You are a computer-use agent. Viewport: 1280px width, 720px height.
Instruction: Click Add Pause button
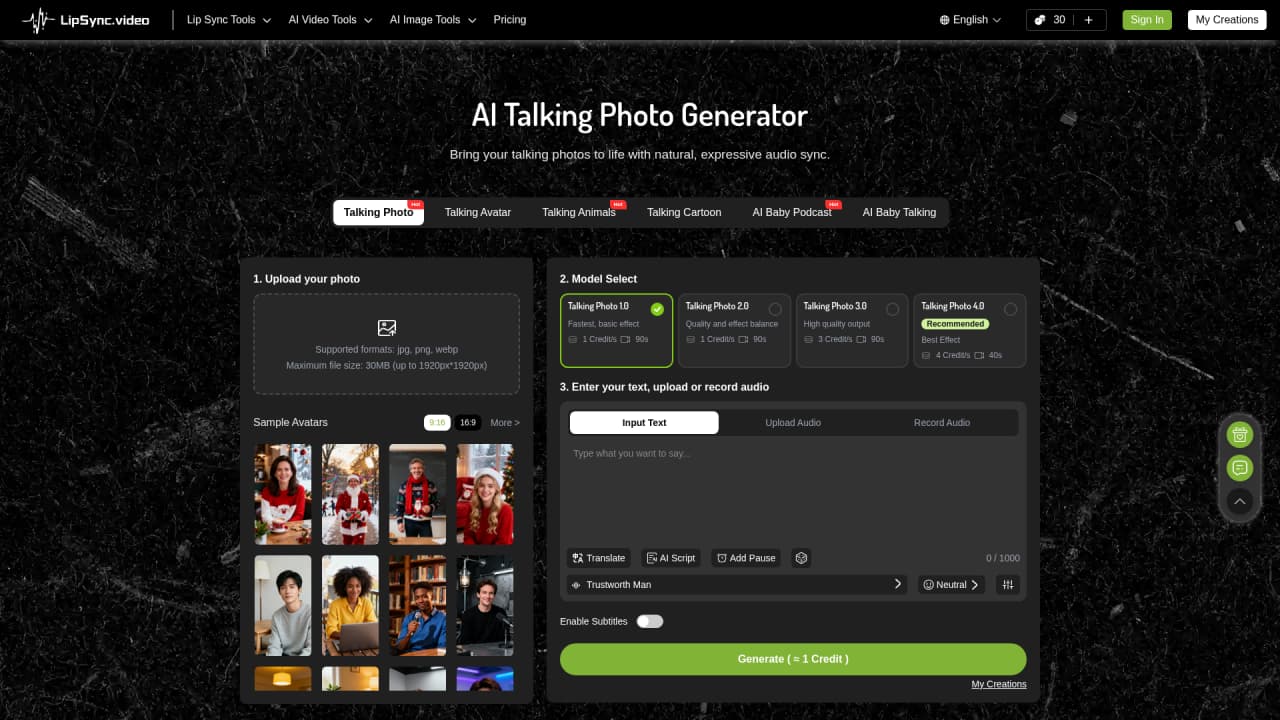tap(746, 558)
